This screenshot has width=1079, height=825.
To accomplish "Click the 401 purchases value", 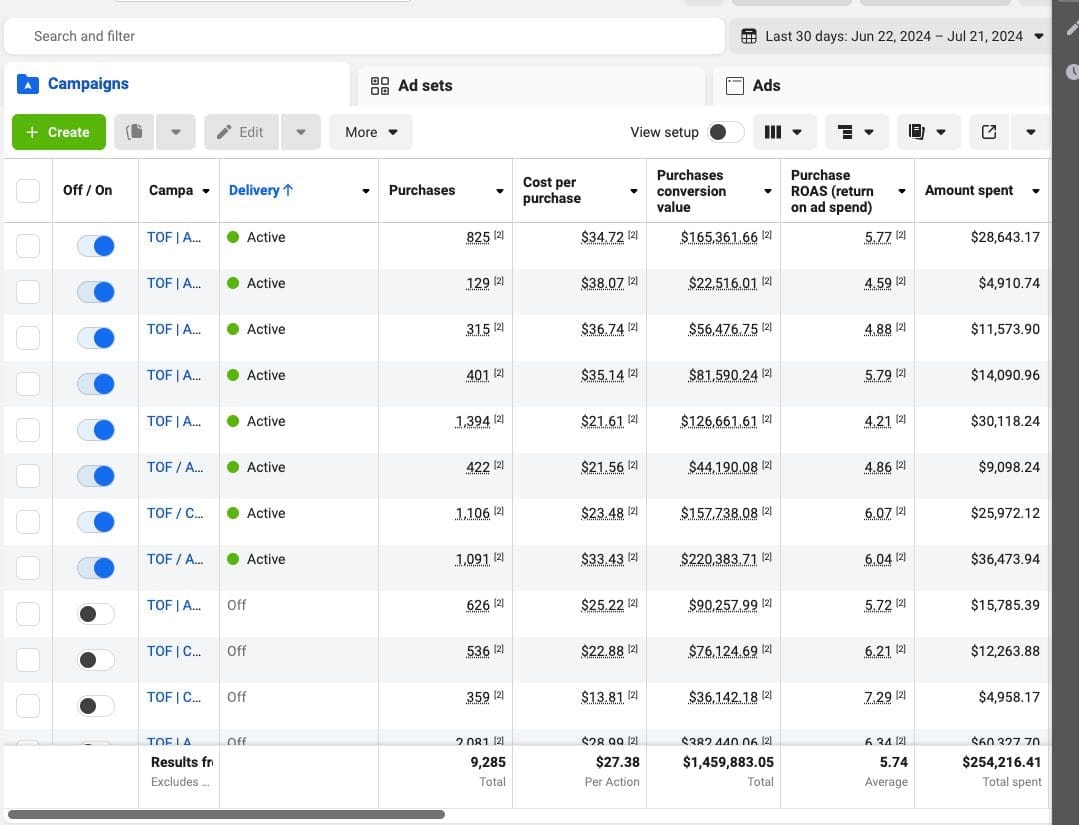I will pyautogui.click(x=478, y=376).
